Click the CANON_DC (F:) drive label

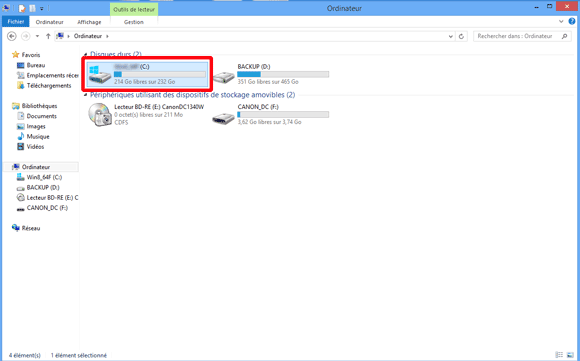(258, 107)
